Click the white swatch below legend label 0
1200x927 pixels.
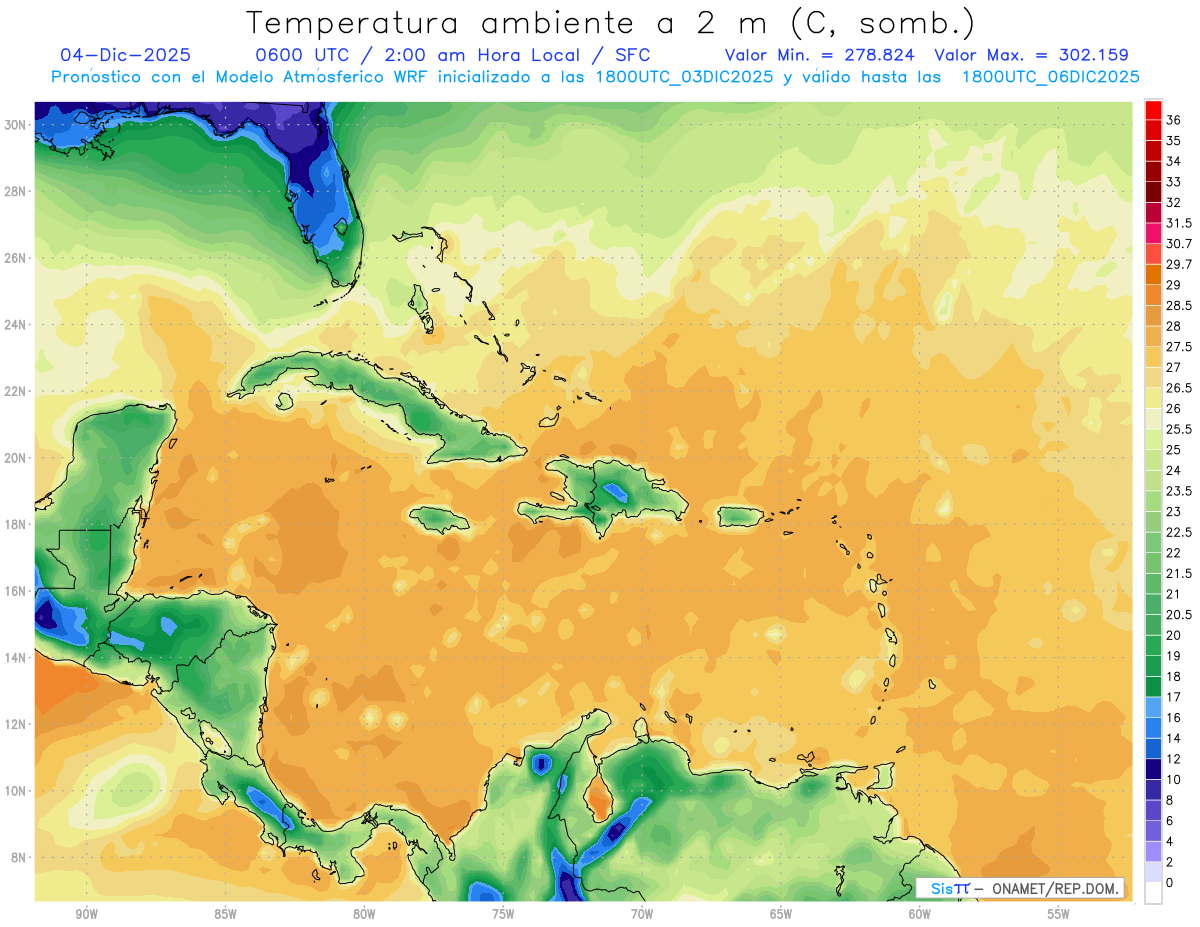pos(1153,893)
